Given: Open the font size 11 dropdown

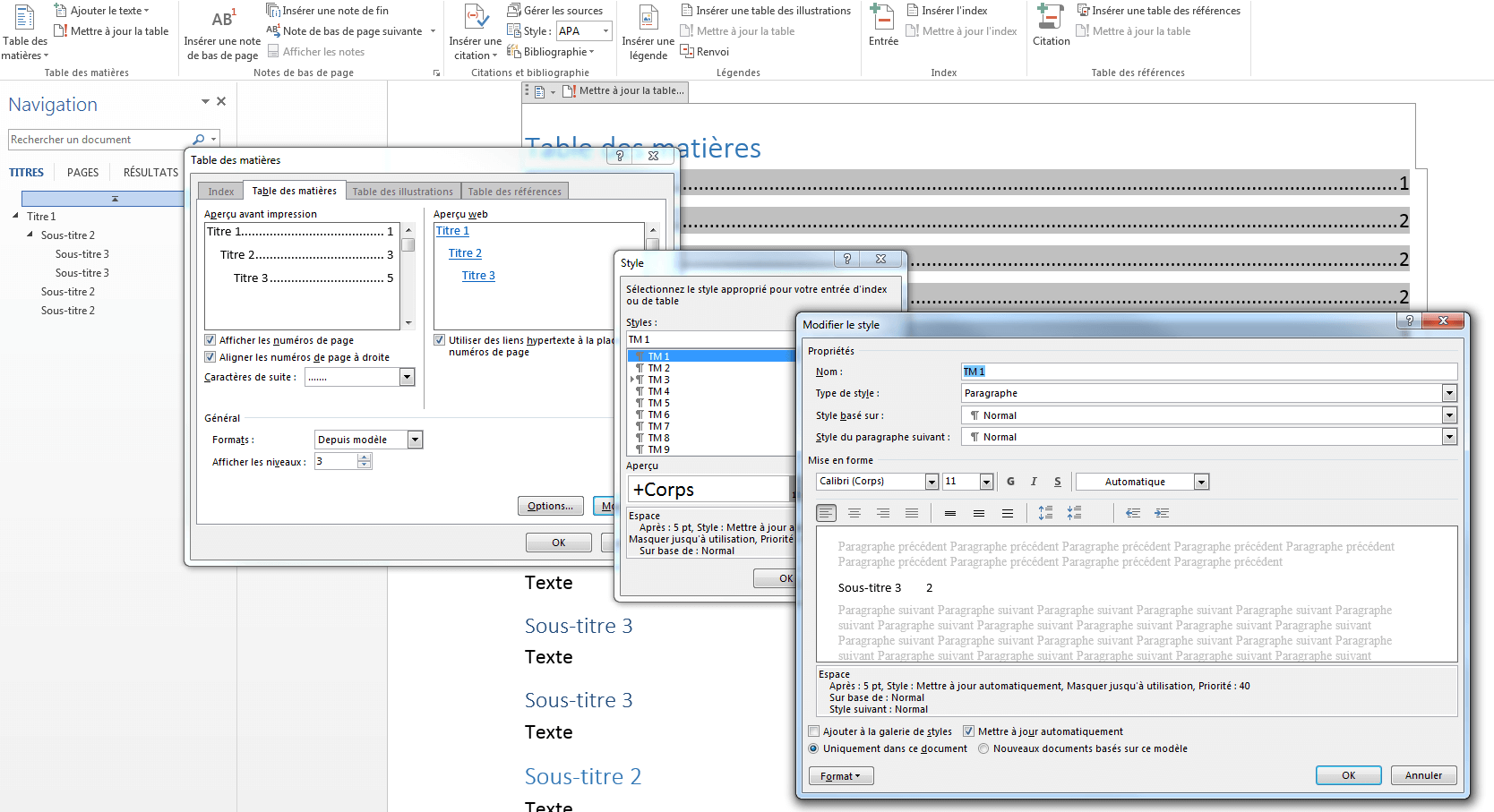Looking at the screenshot, I should click(986, 482).
